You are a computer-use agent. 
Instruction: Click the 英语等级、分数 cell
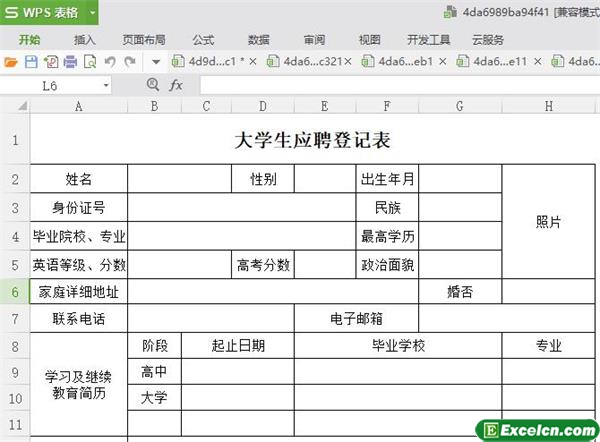point(78,265)
